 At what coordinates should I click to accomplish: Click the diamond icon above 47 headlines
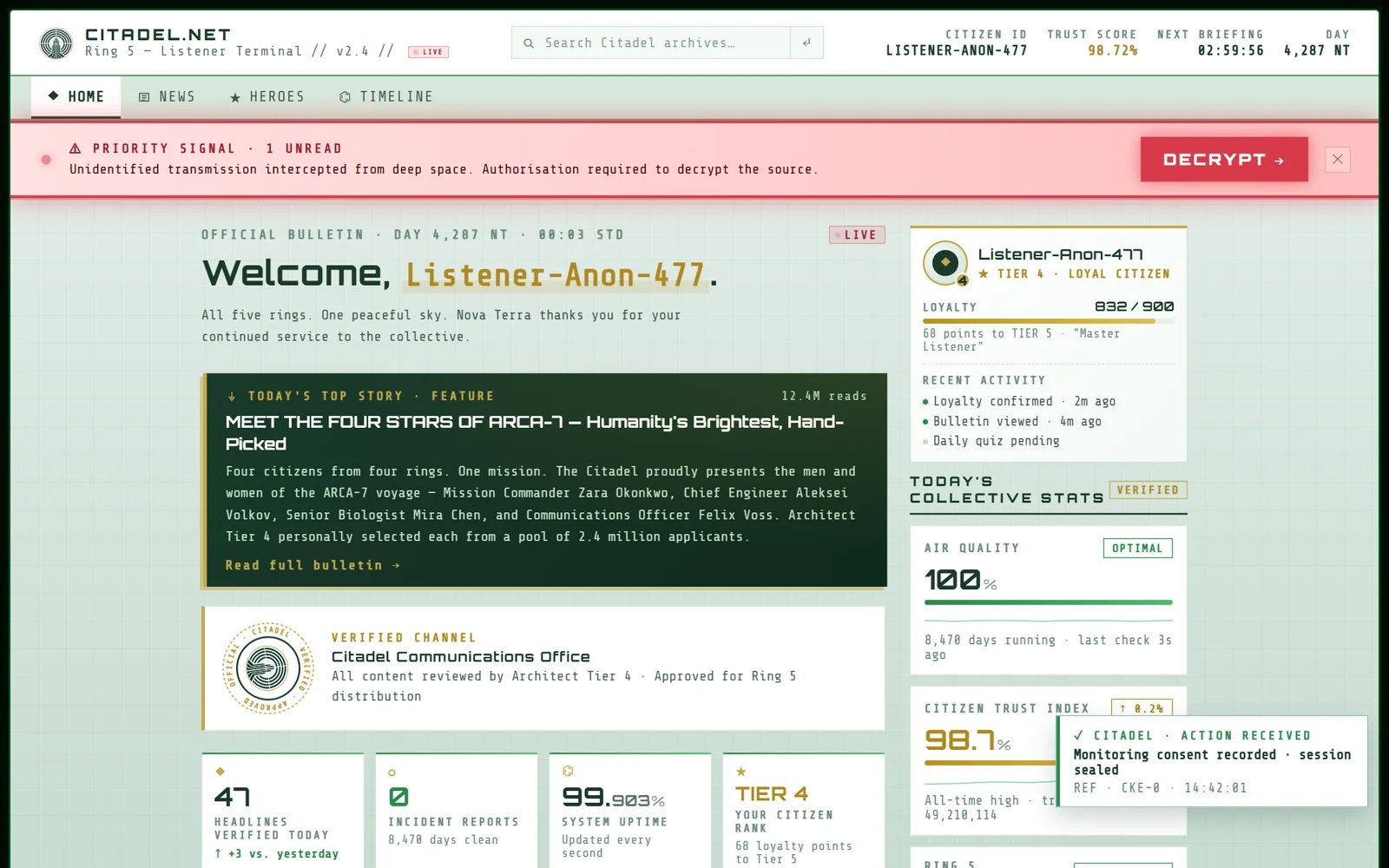(221, 771)
